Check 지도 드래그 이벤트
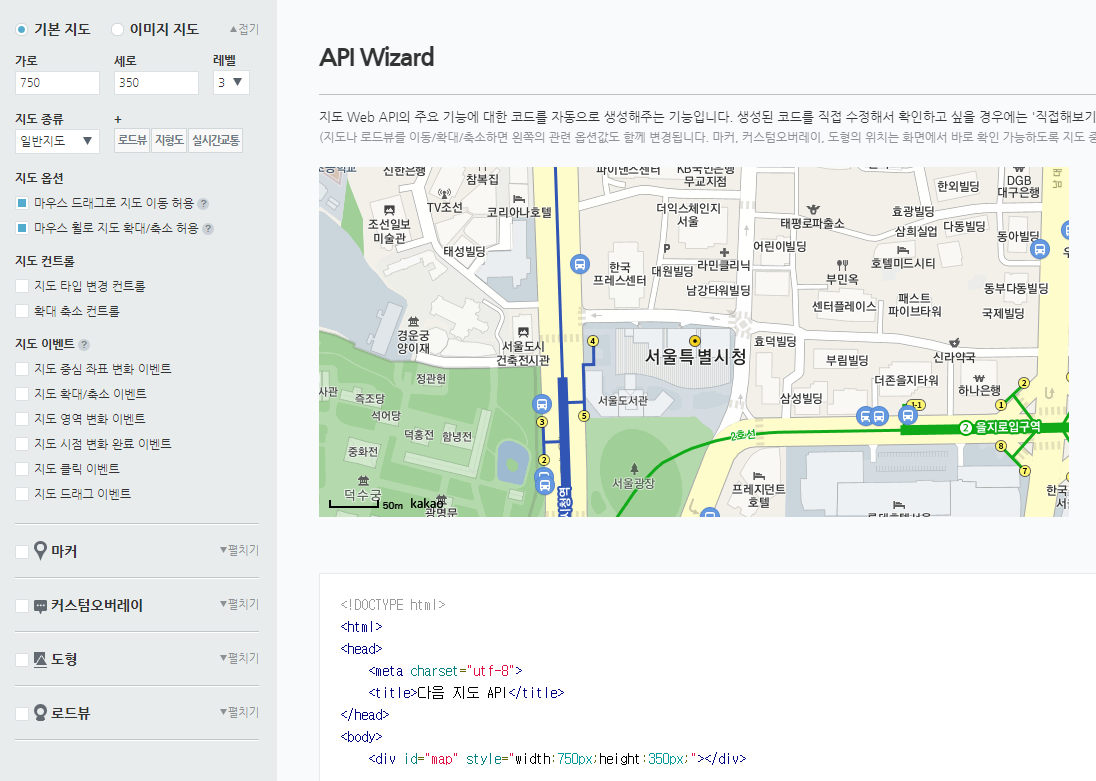 click(x=22, y=494)
